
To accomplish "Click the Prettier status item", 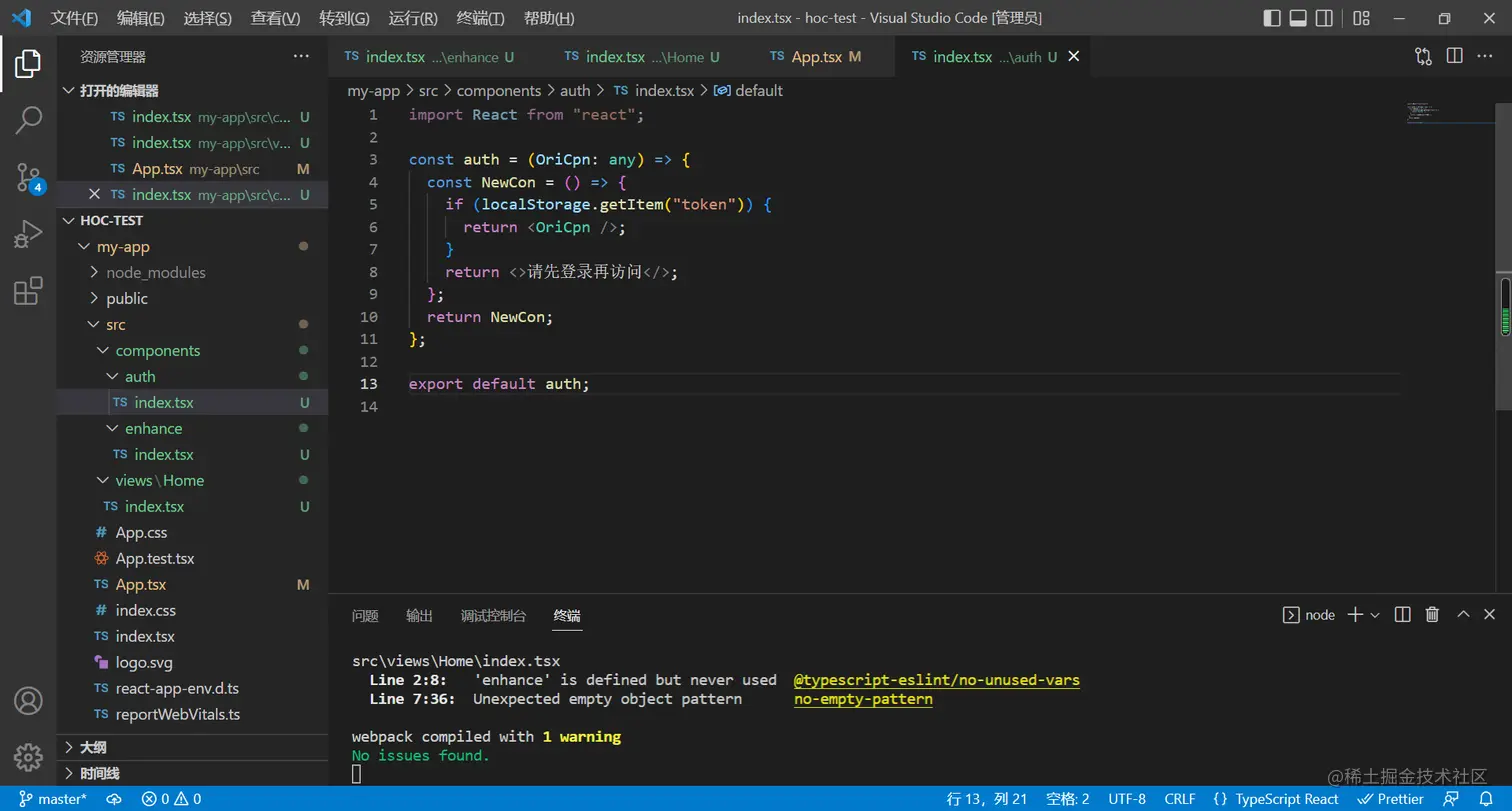I will (x=1390, y=799).
